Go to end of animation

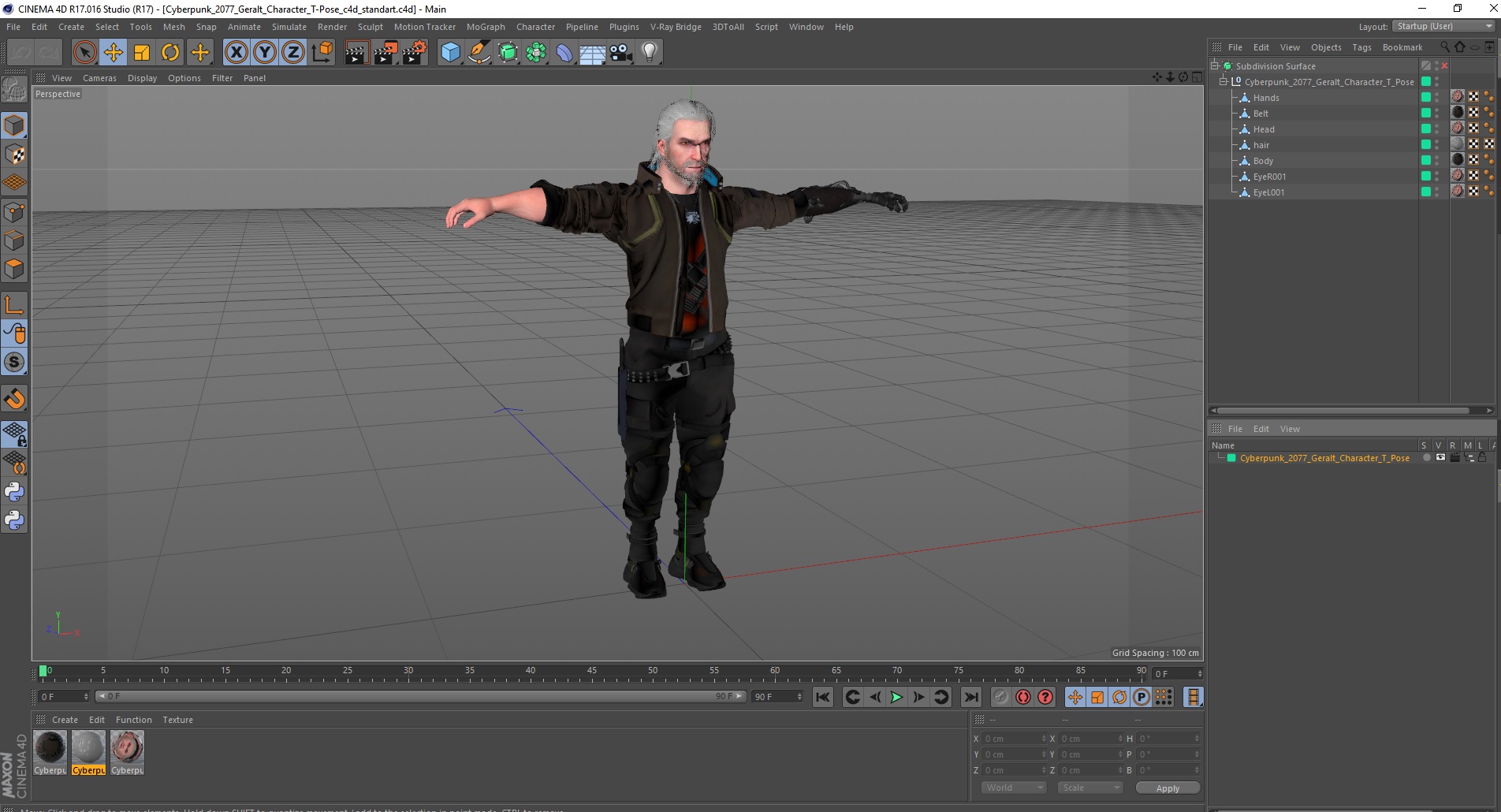971,697
